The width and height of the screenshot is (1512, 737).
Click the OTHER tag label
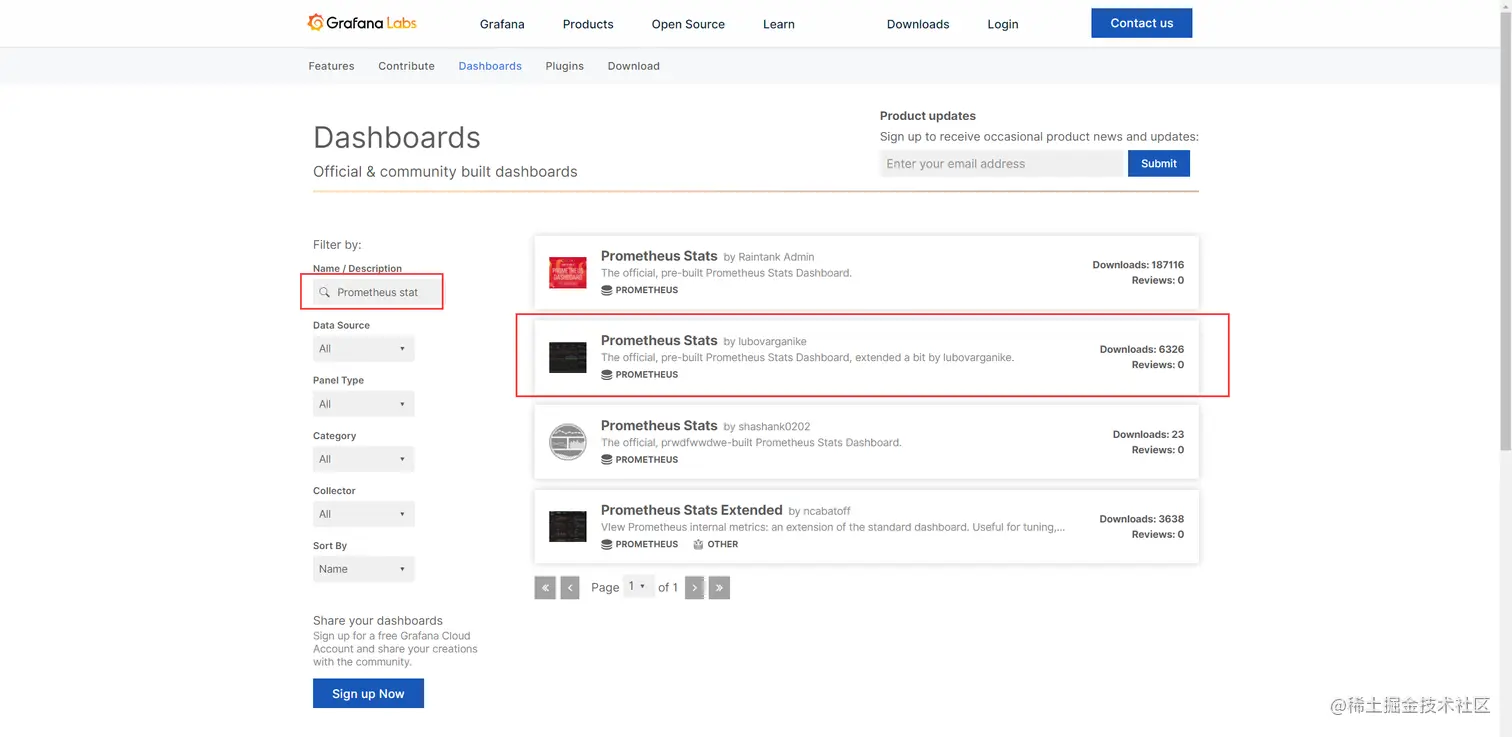(722, 544)
